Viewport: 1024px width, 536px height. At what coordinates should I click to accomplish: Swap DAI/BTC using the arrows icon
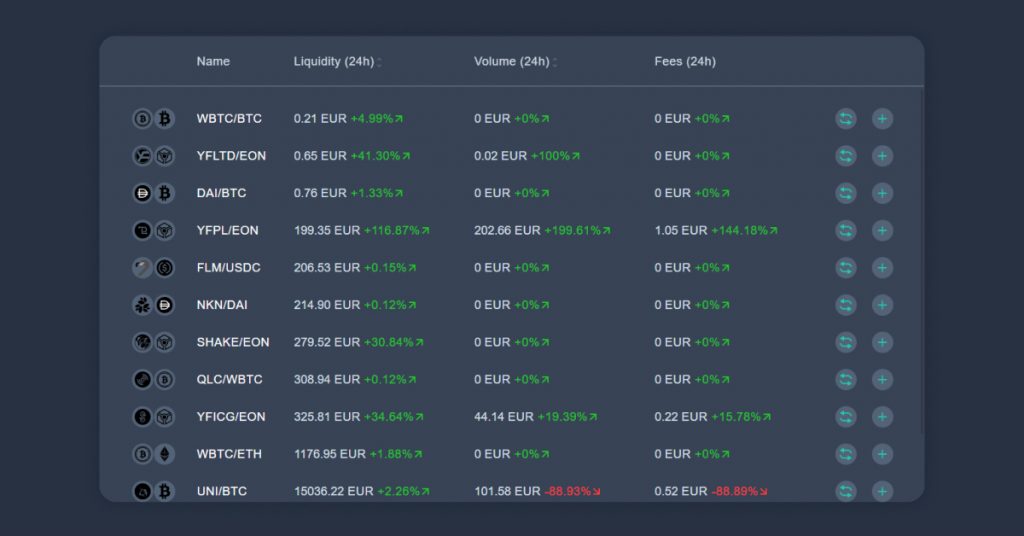pyautogui.click(x=846, y=193)
